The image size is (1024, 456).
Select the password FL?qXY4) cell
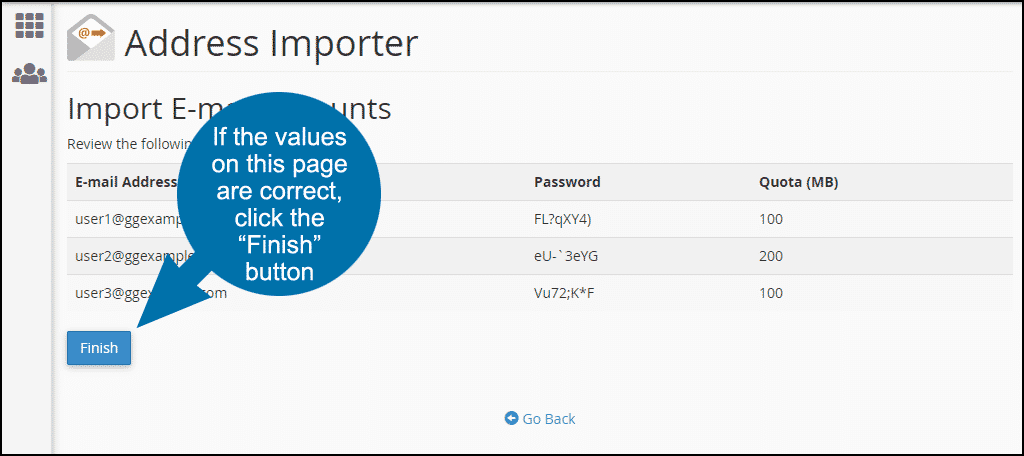562,220
